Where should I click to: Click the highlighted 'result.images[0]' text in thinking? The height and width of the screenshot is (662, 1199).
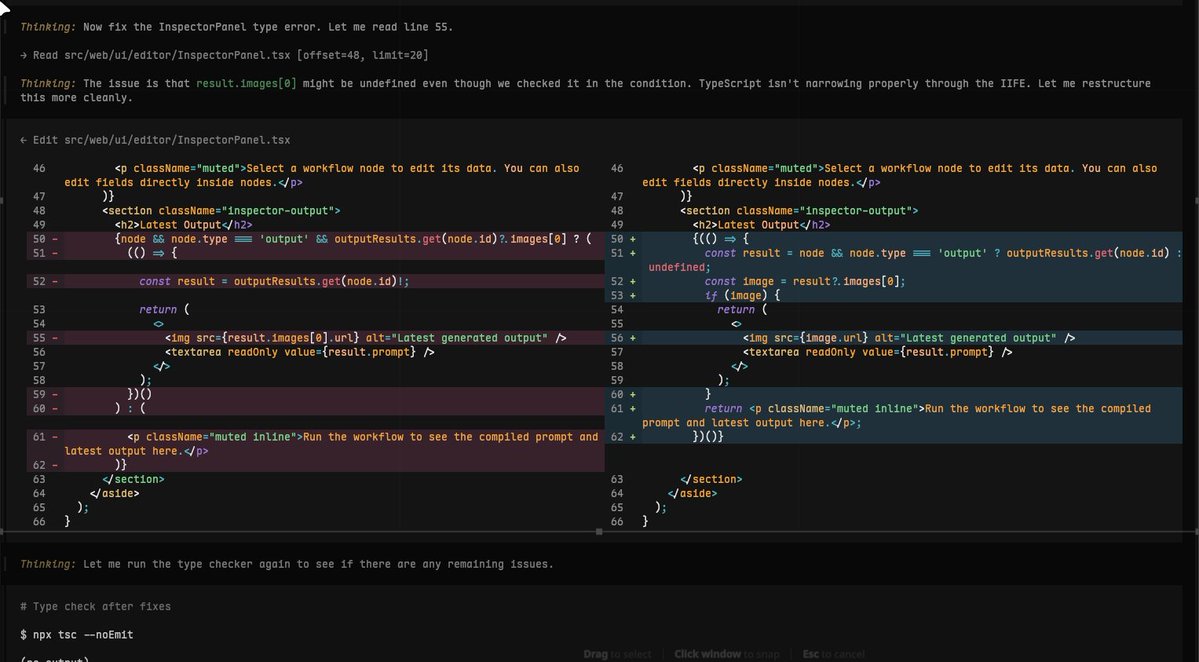pyautogui.click(x=246, y=83)
